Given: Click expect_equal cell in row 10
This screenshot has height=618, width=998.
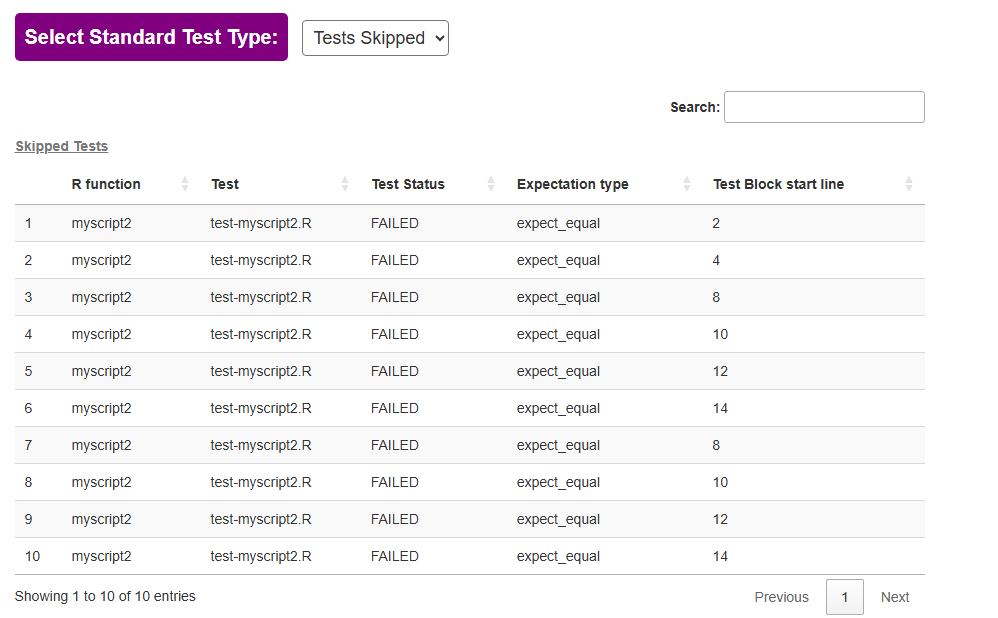Looking at the screenshot, I should pyautogui.click(x=558, y=556).
